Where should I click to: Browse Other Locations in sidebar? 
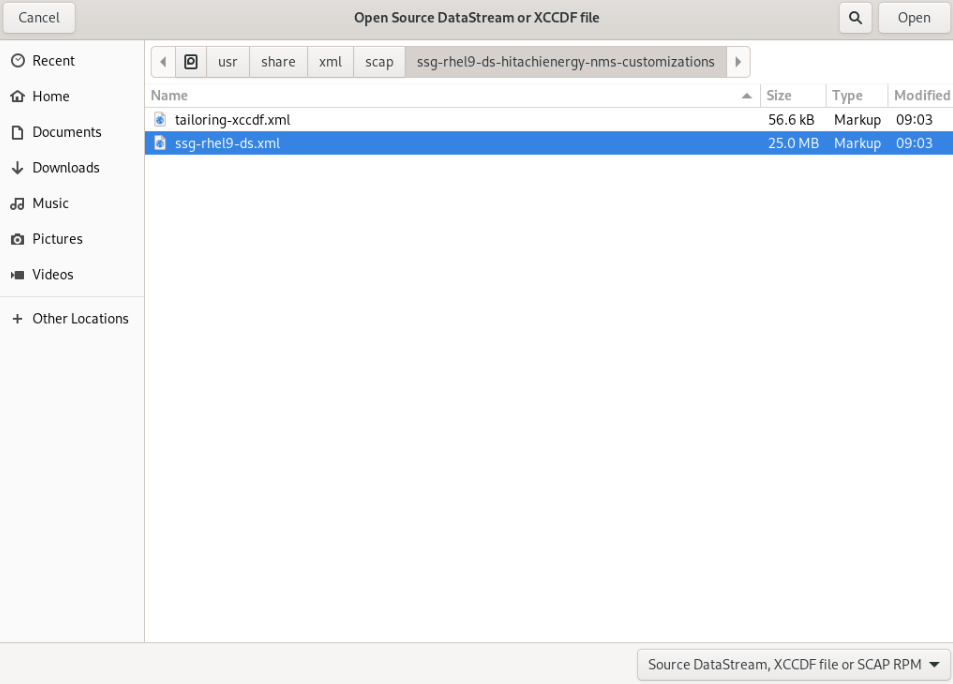coord(80,319)
